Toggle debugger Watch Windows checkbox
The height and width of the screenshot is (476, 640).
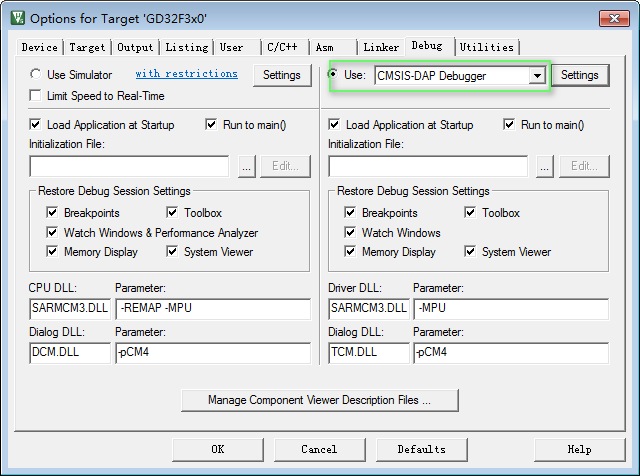pos(350,232)
